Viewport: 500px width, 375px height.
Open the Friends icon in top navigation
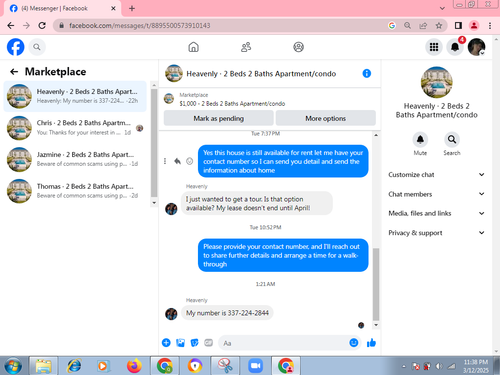tap(246, 47)
